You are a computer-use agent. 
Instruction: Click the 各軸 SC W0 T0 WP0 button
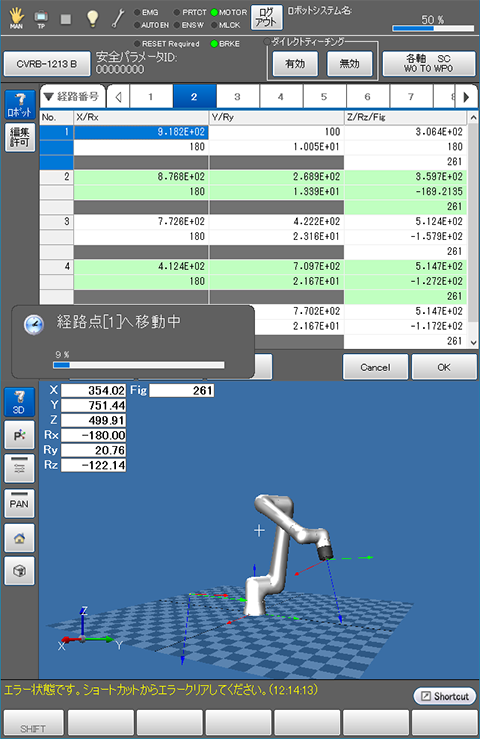pos(429,64)
